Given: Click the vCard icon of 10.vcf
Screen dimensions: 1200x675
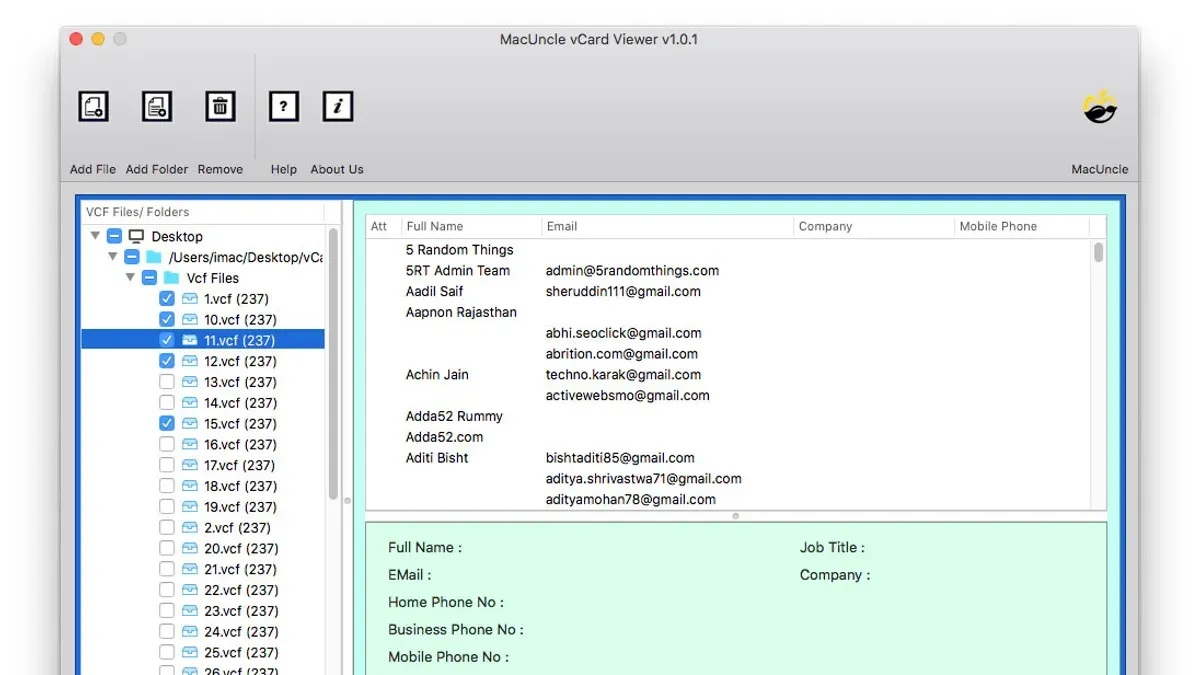Looking at the screenshot, I should [x=190, y=320].
